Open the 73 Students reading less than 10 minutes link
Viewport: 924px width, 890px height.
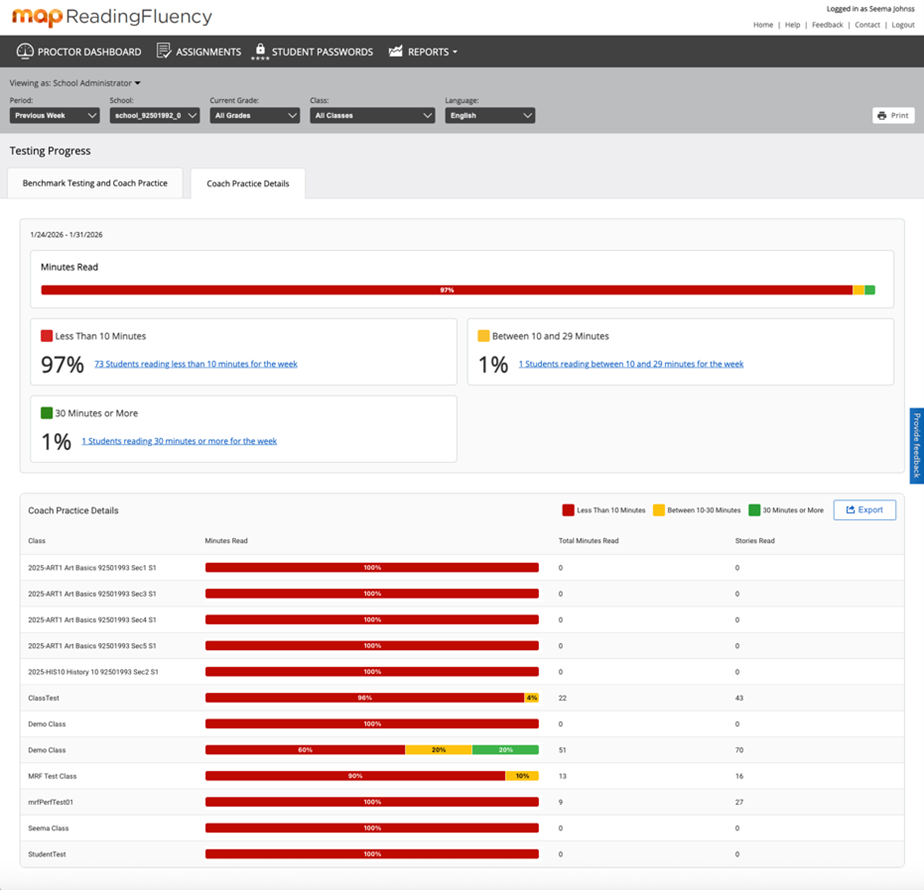(x=195, y=364)
